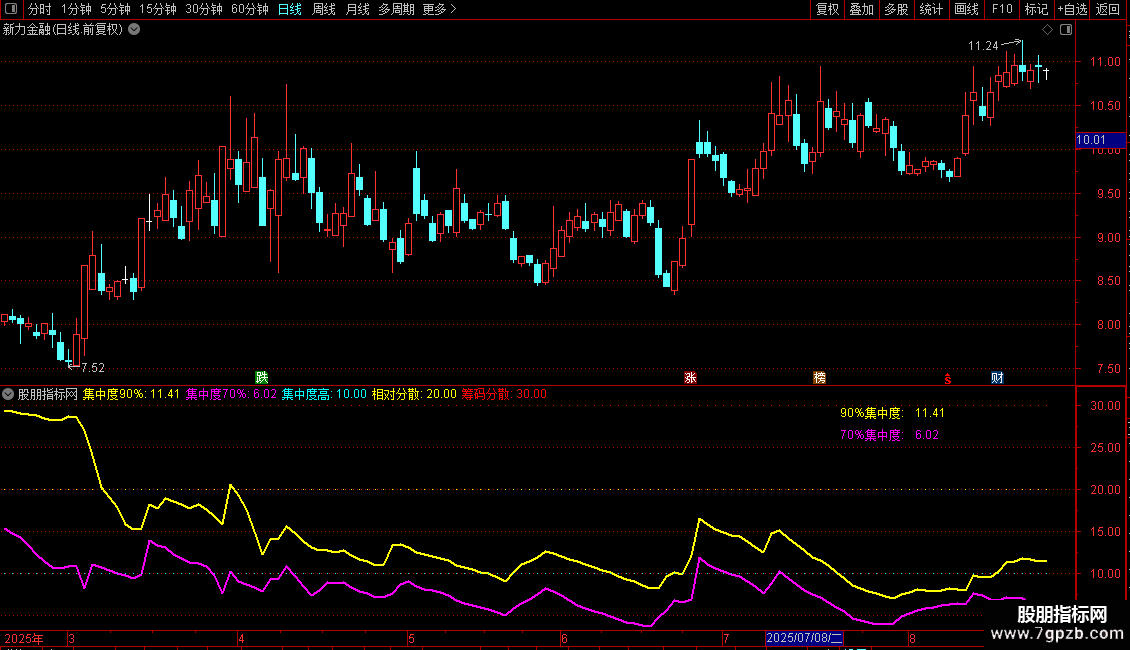Switch to the 1分钟 period
The image size is (1130, 650).
pos(76,9)
